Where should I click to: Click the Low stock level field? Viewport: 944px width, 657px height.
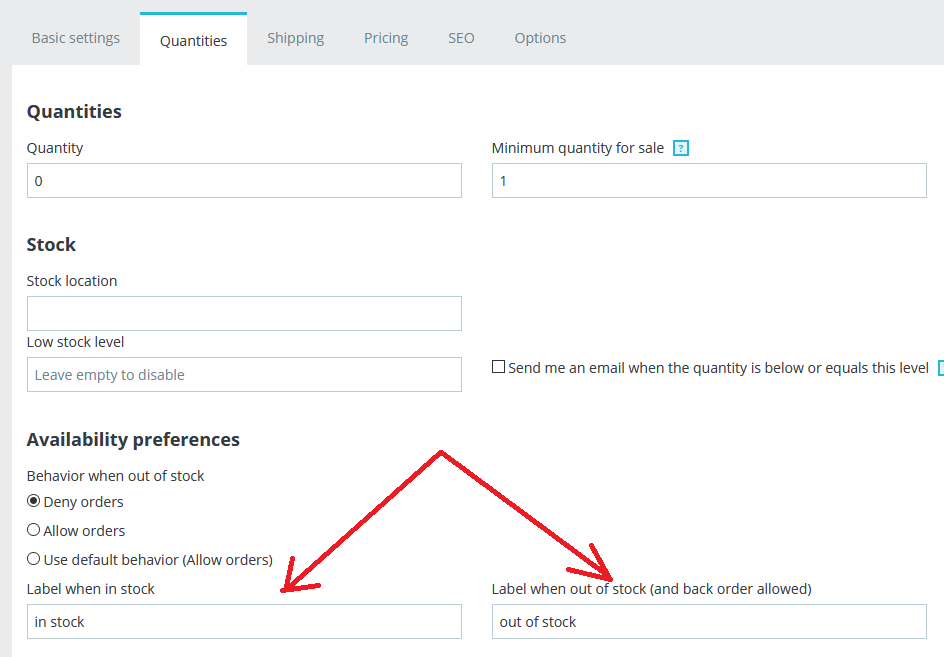pyautogui.click(x=244, y=375)
